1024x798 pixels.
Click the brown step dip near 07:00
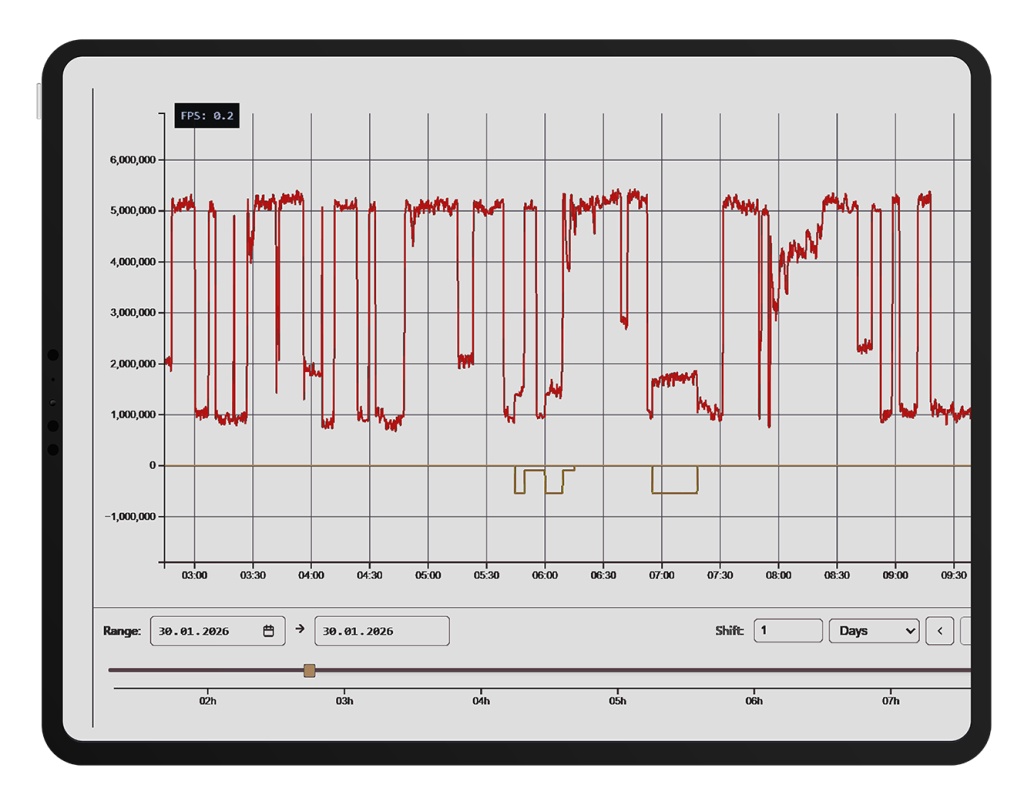pos(675,492)
